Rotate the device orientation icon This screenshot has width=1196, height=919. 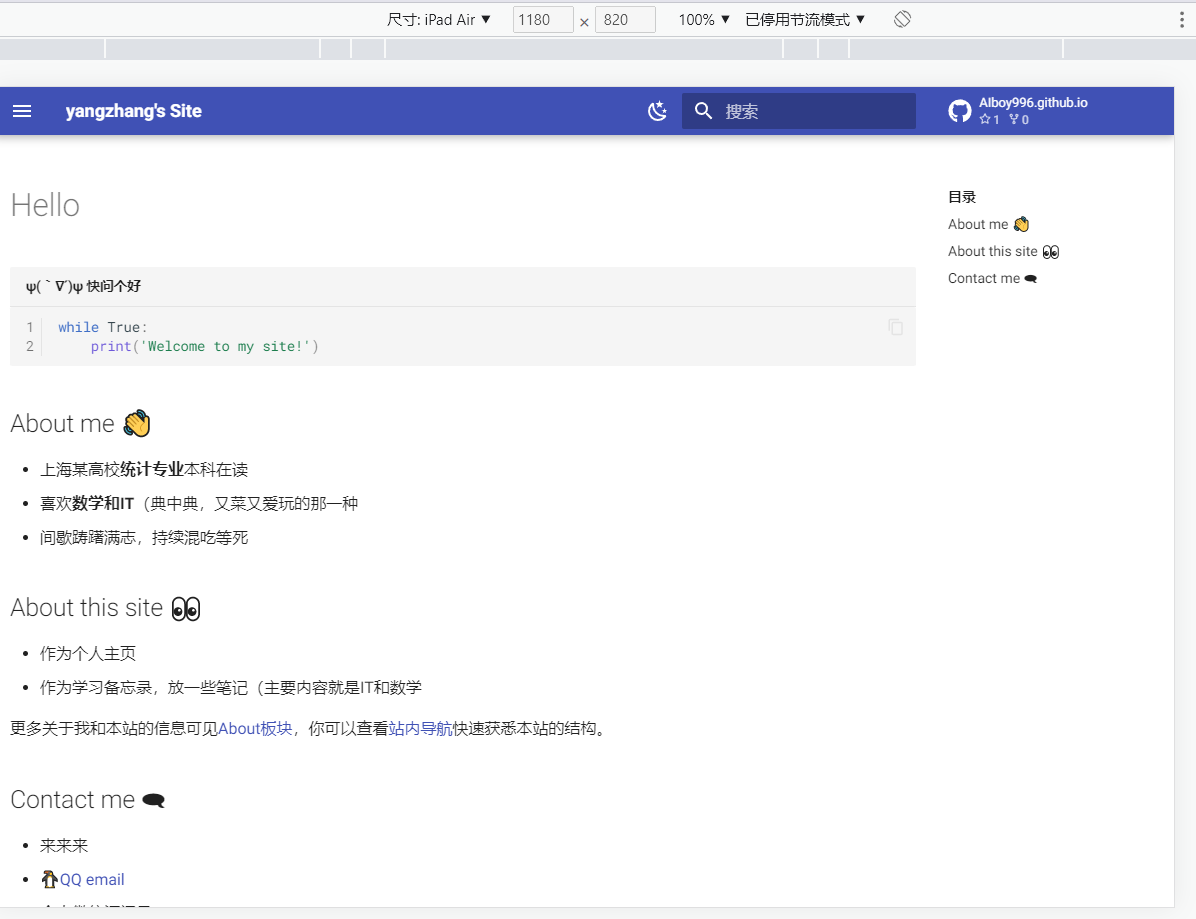pos(902,19)
